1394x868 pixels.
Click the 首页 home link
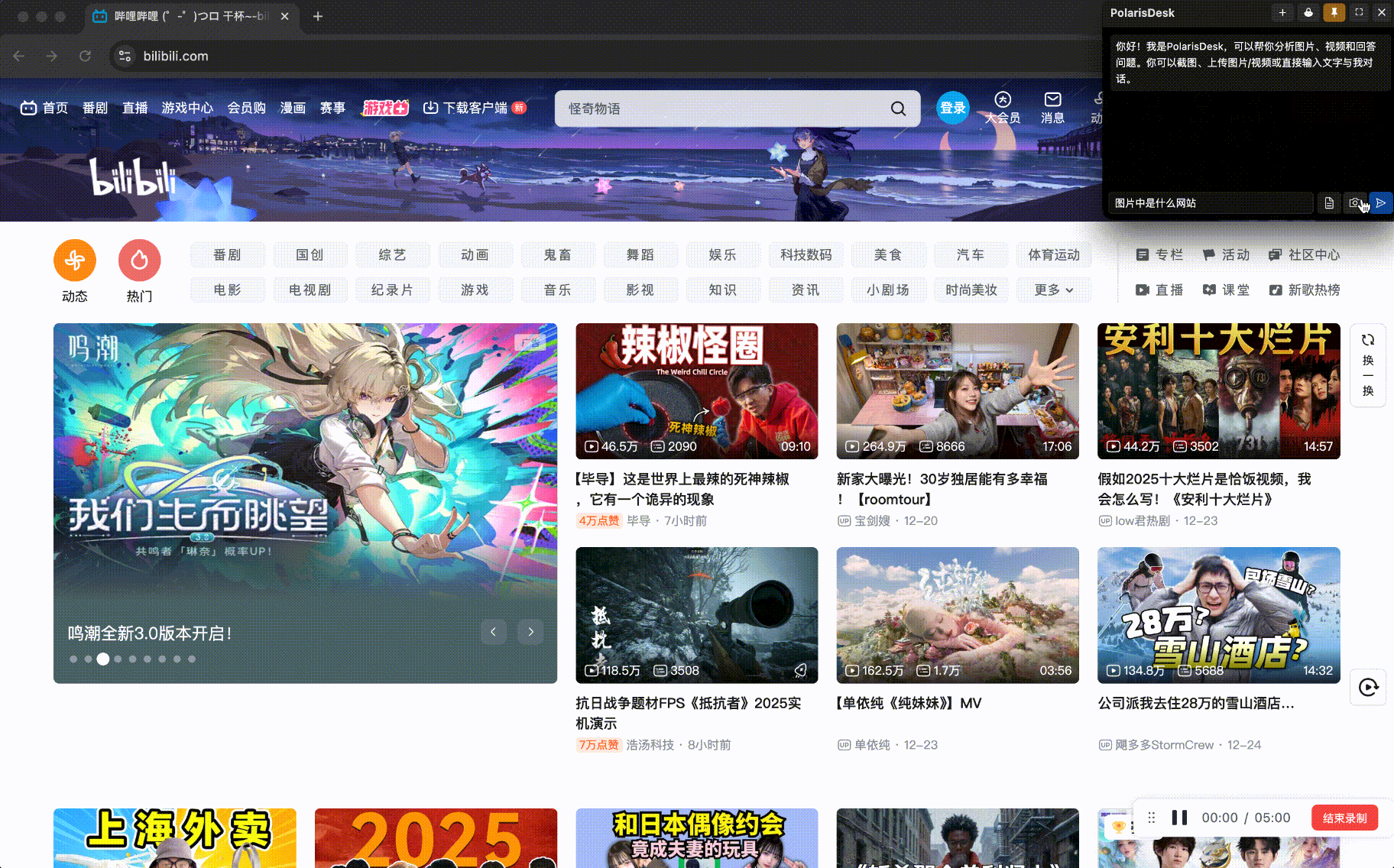pos(44,108)
